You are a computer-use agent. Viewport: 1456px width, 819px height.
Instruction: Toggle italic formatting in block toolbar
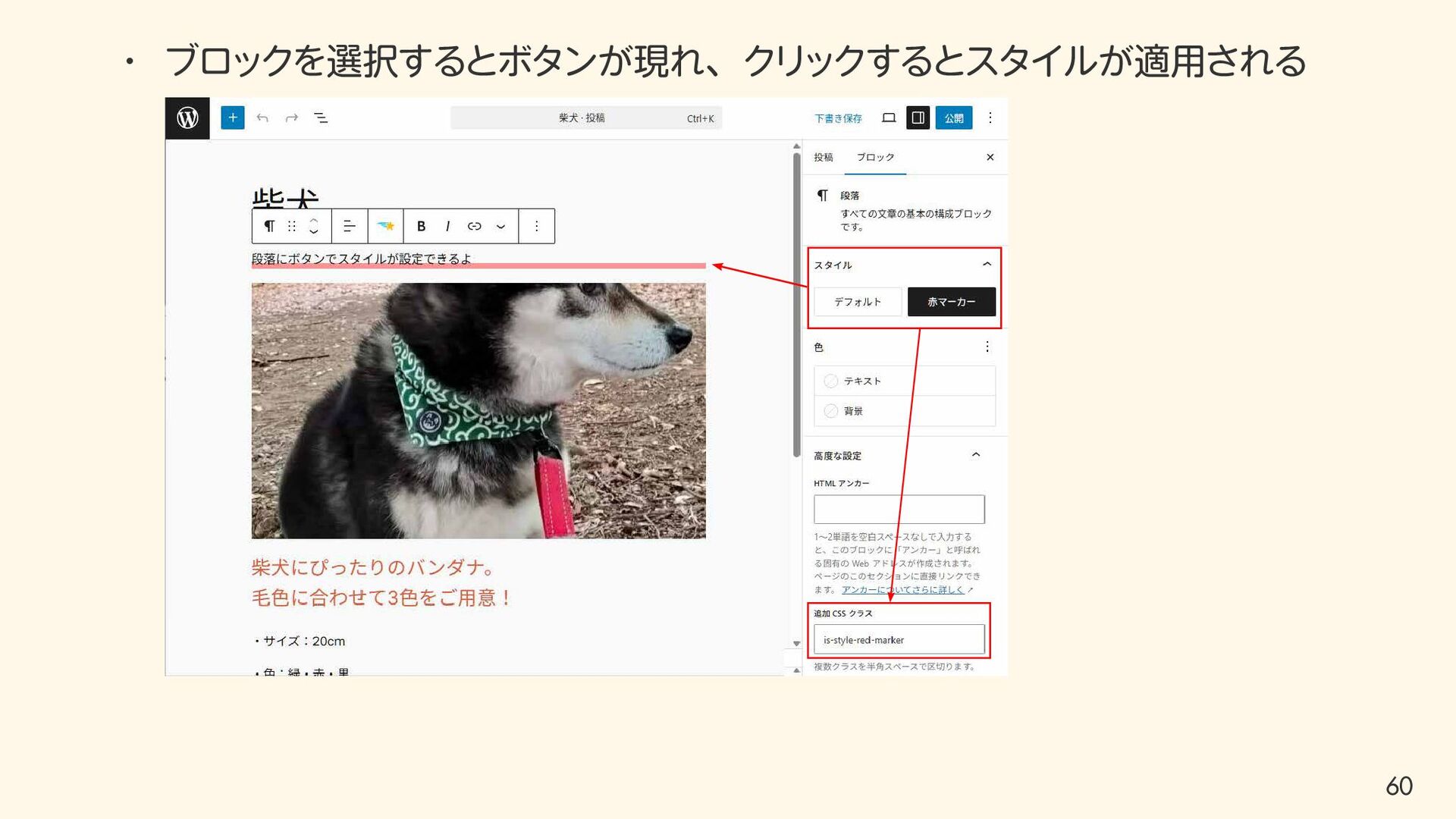(447, 226)
